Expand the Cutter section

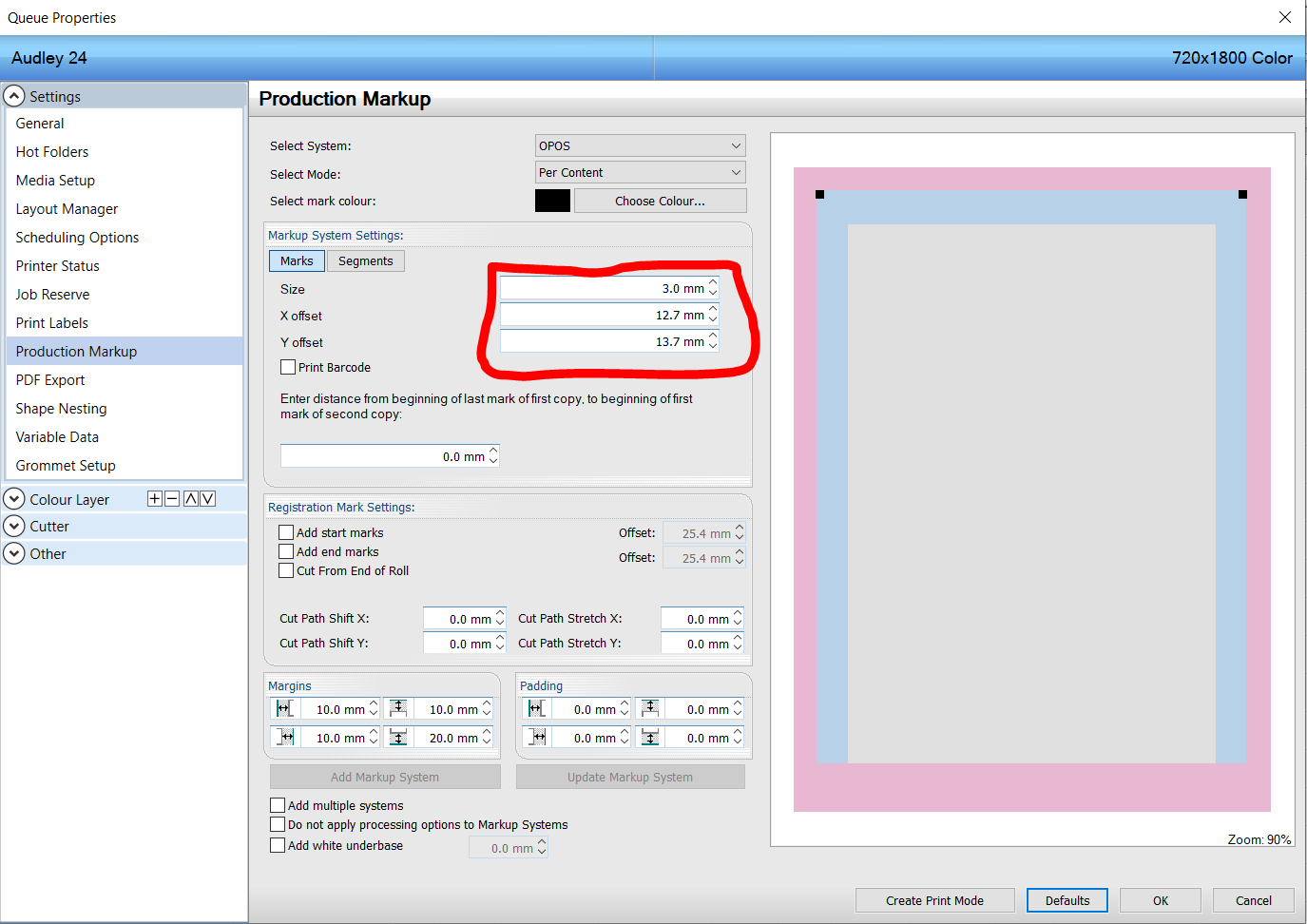(13, 526)
